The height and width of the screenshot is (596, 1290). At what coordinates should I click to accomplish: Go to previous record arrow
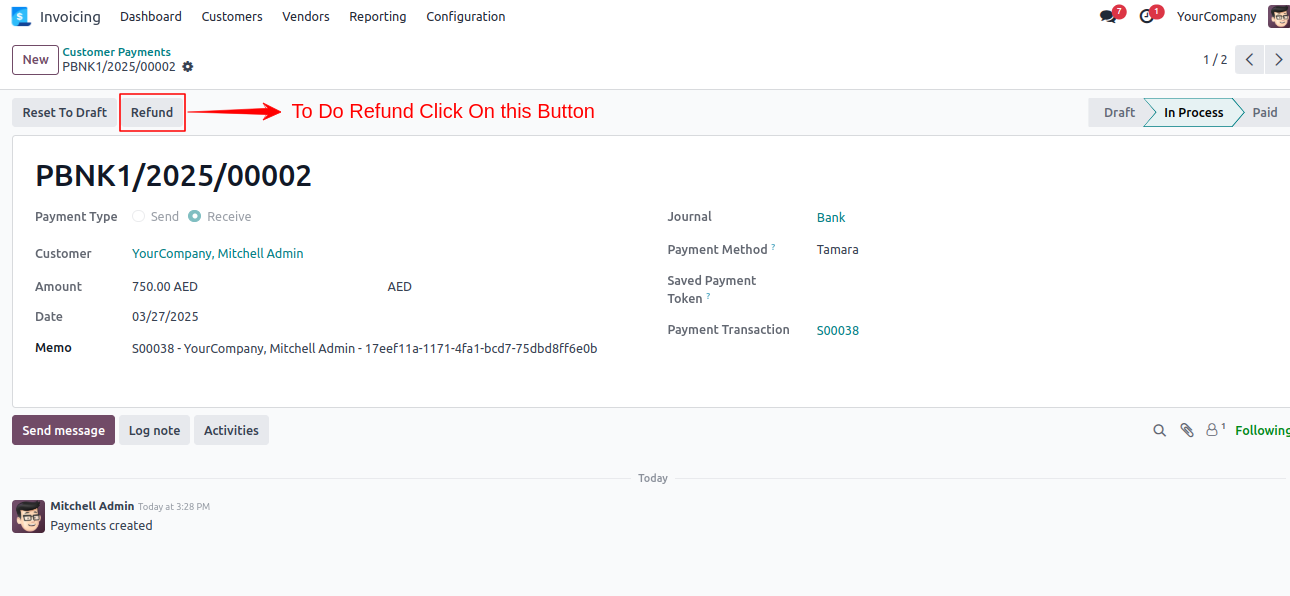[1250, 60]
